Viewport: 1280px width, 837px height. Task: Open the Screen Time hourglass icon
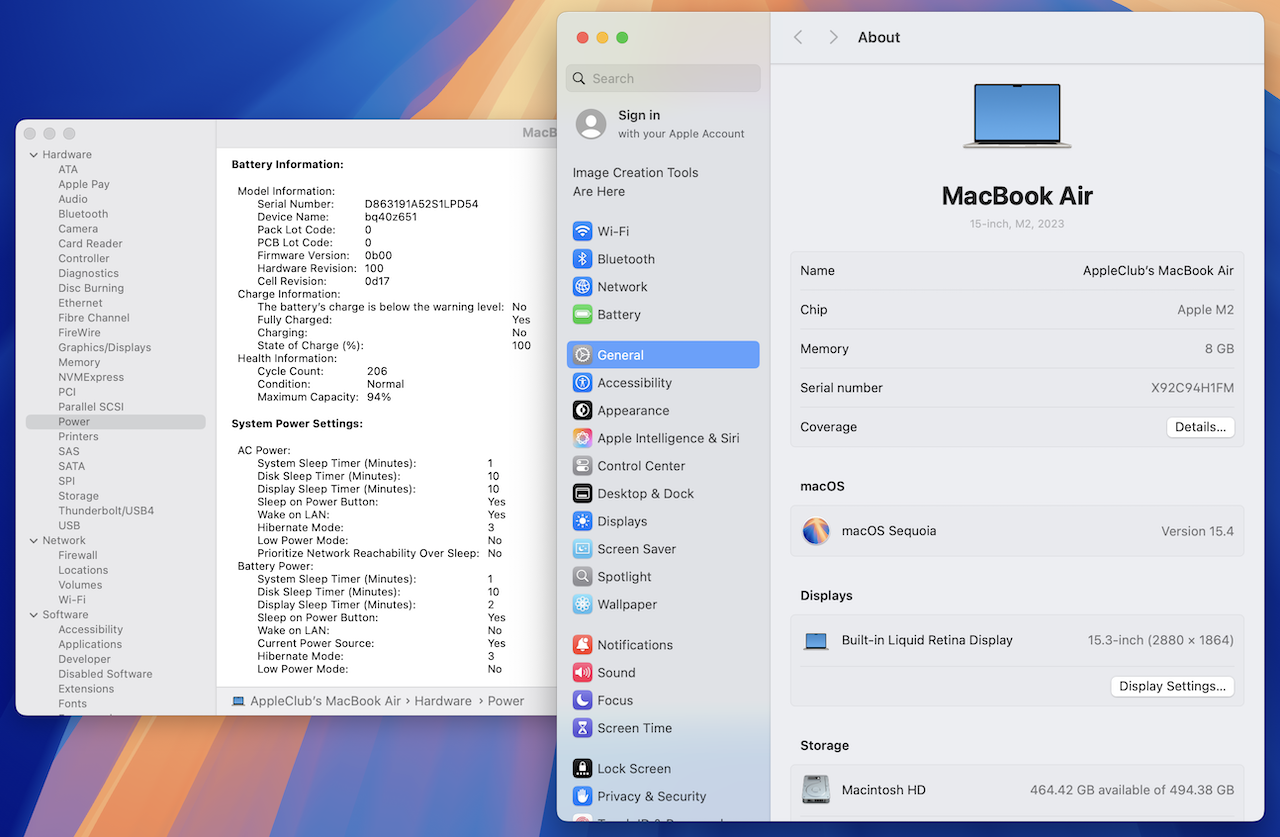pos(582,728)
